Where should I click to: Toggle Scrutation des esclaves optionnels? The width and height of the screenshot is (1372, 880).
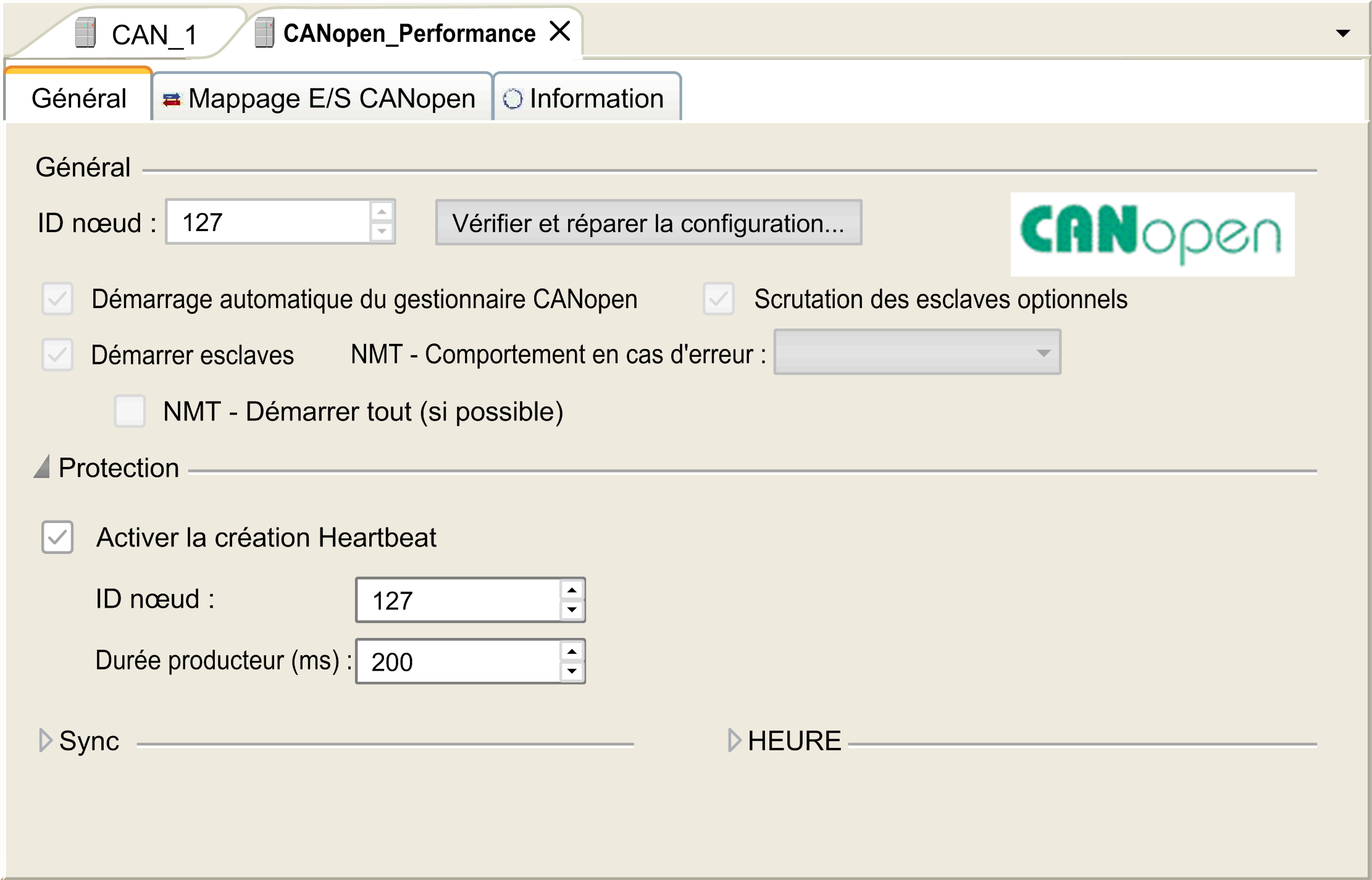pos(718,300)
